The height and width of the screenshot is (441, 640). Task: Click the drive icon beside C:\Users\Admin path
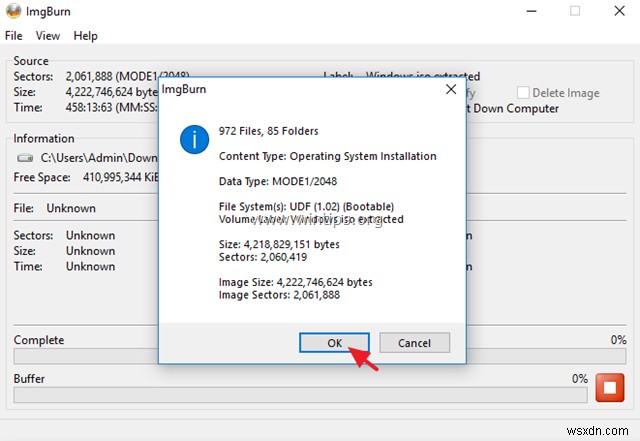coord(25,158)
